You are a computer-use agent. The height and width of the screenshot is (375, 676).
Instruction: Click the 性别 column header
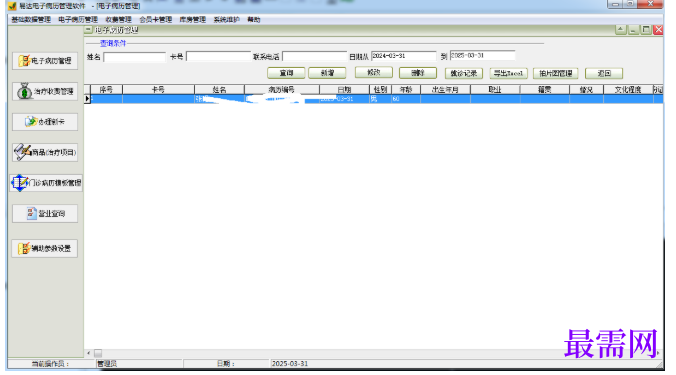click(380, 90)
